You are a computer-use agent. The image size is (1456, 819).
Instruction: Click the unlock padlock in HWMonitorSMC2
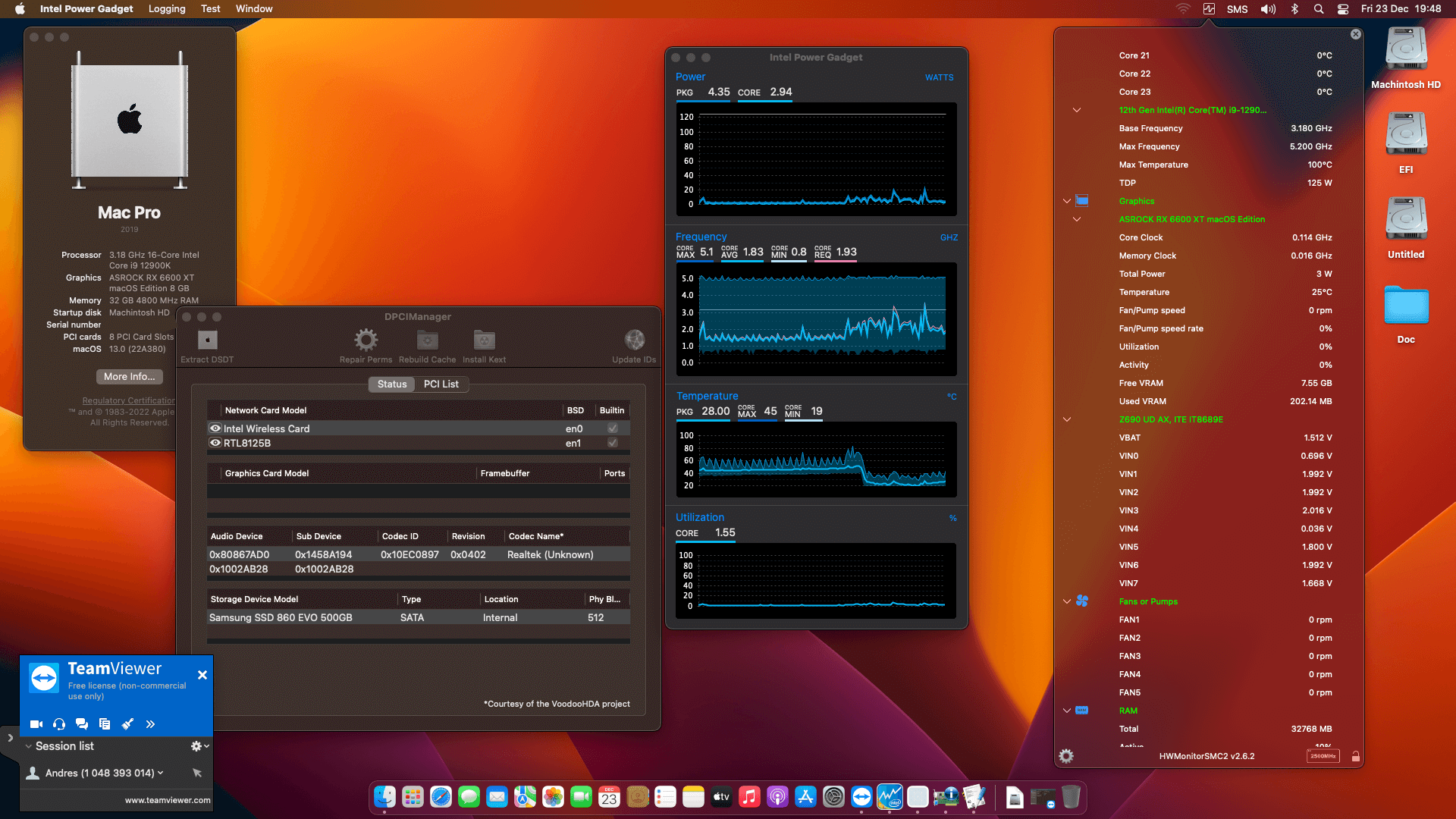[x=1356, y=756]
